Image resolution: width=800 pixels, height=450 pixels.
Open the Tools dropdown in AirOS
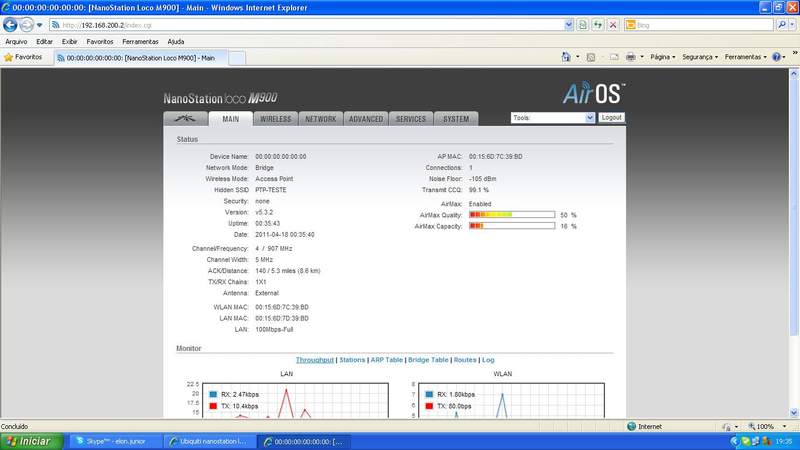tap(553, 117)
